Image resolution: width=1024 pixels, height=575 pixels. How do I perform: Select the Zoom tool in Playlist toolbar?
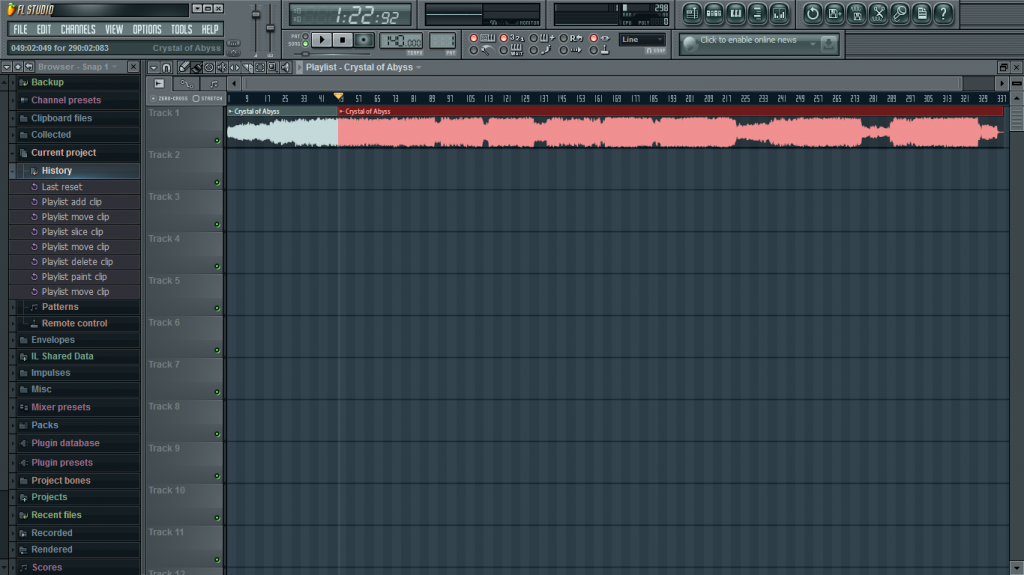pos(272,67)
